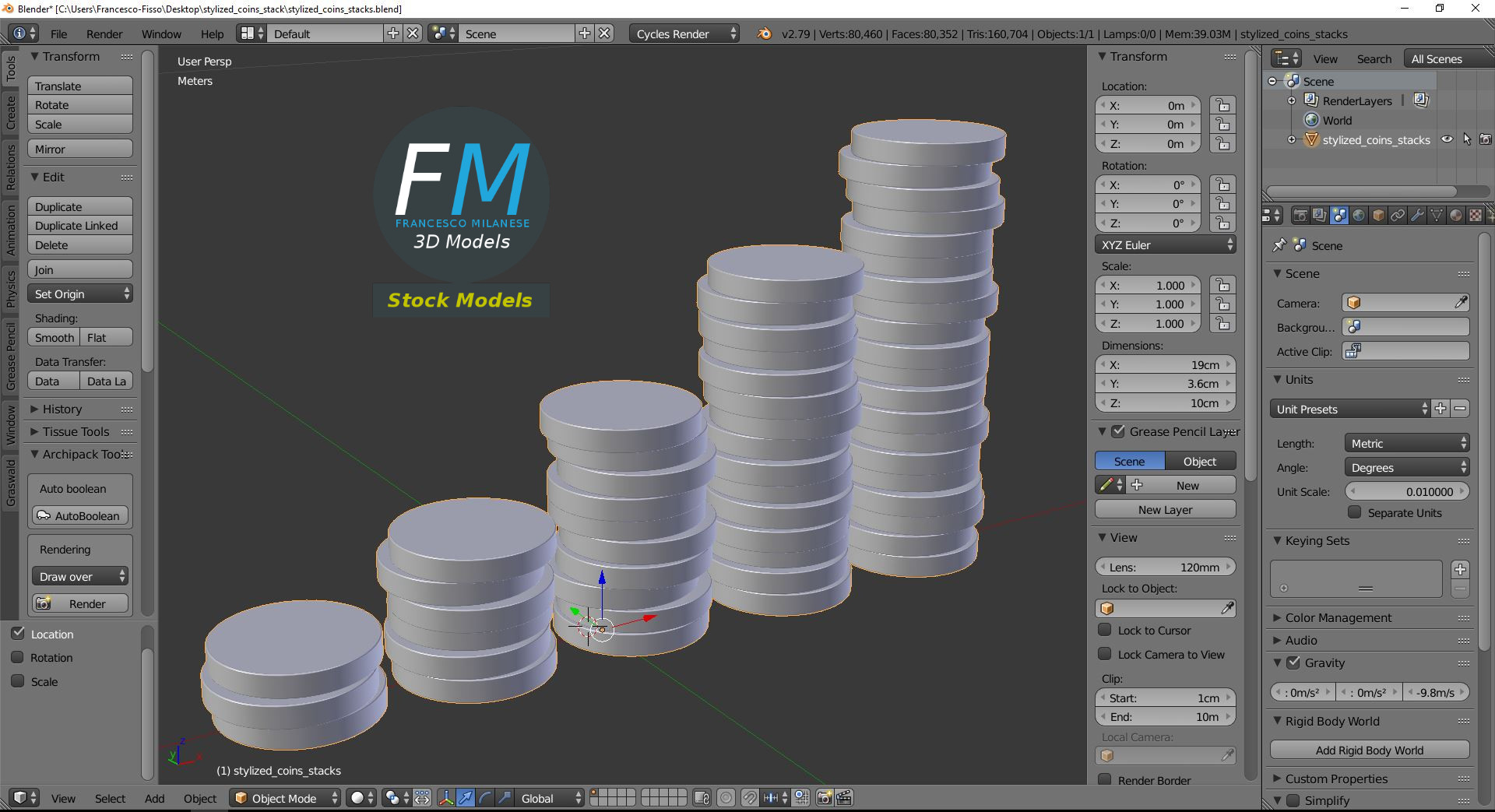Open the Object properties tab (orange cube icon)

(1378, 216)
